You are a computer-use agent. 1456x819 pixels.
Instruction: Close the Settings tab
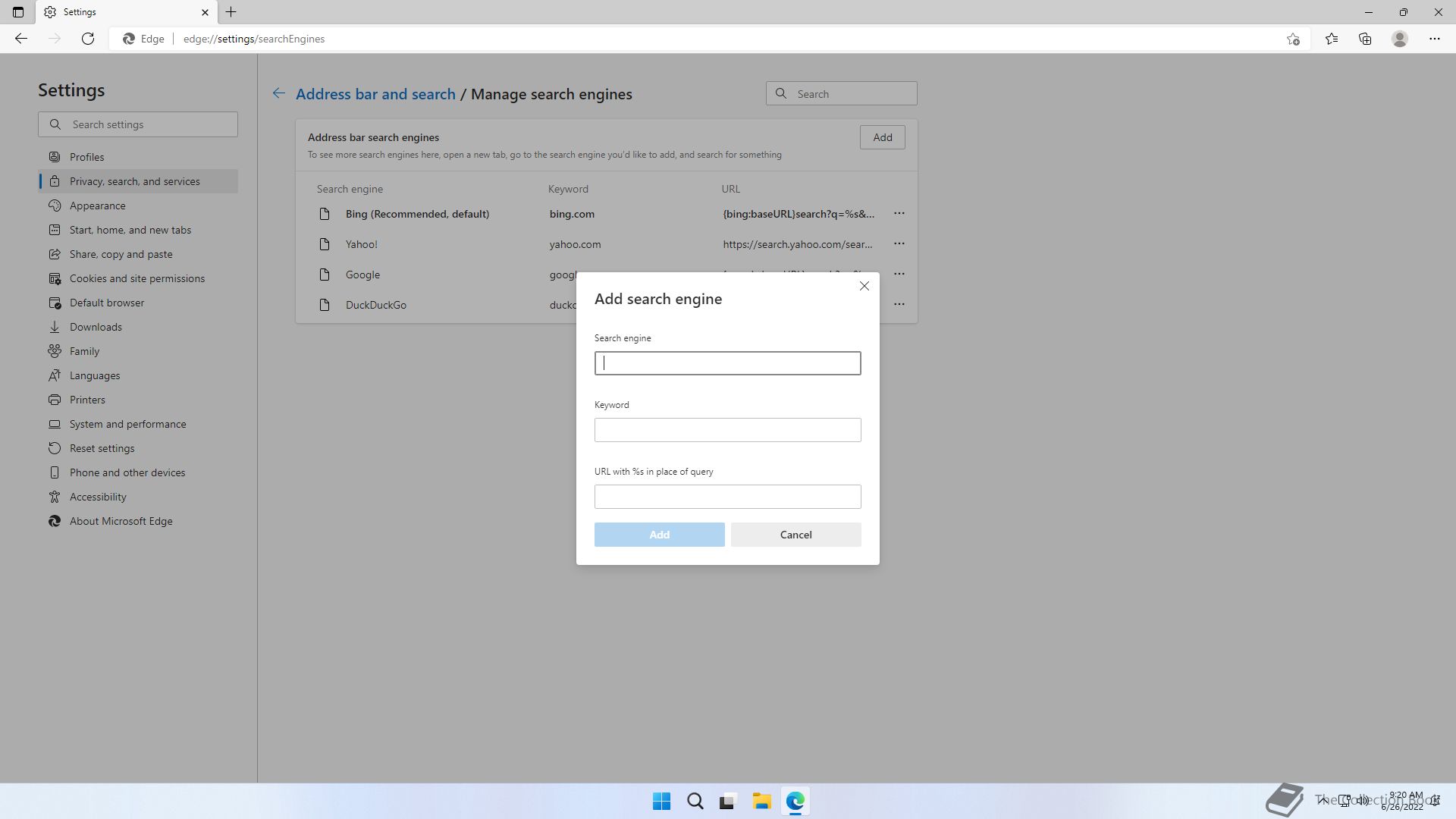tap(205, 12)
